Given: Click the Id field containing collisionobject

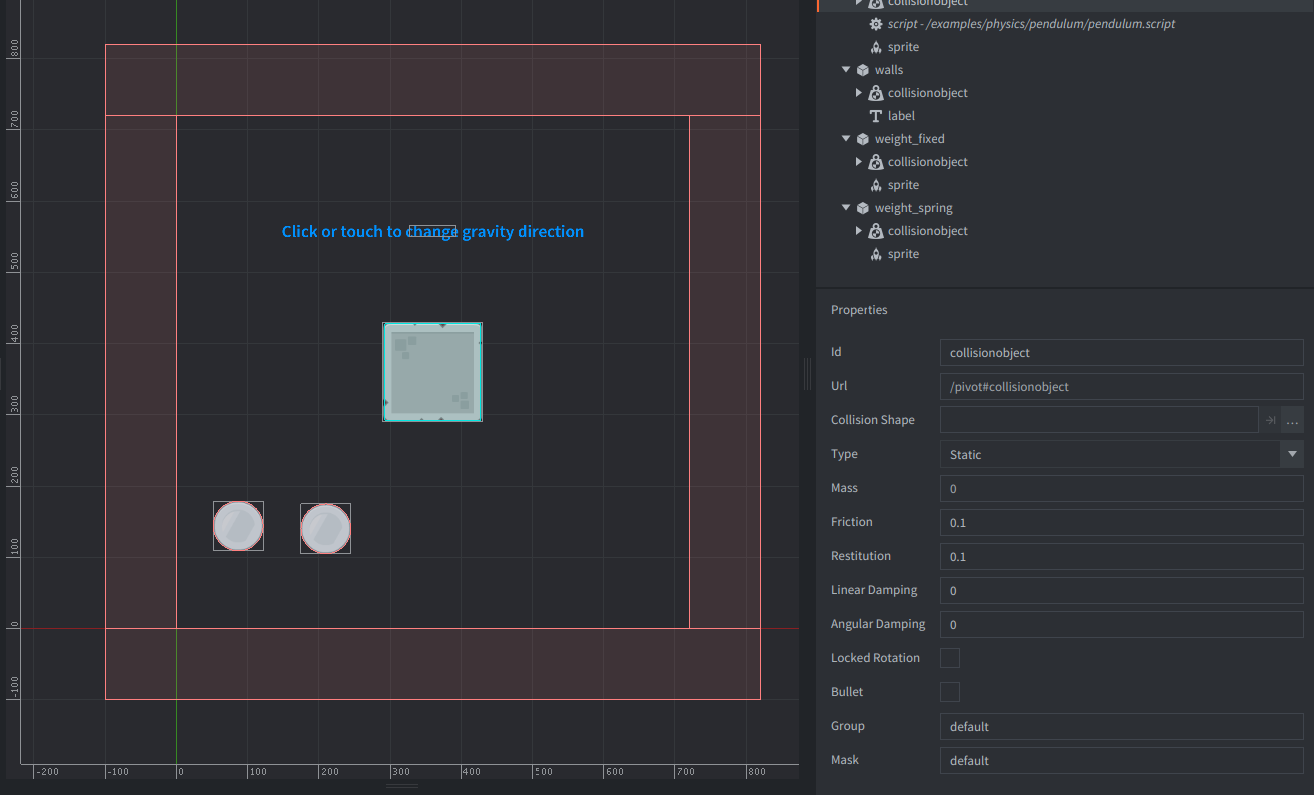Looking at the screenshot, I should pos(1122,352).
